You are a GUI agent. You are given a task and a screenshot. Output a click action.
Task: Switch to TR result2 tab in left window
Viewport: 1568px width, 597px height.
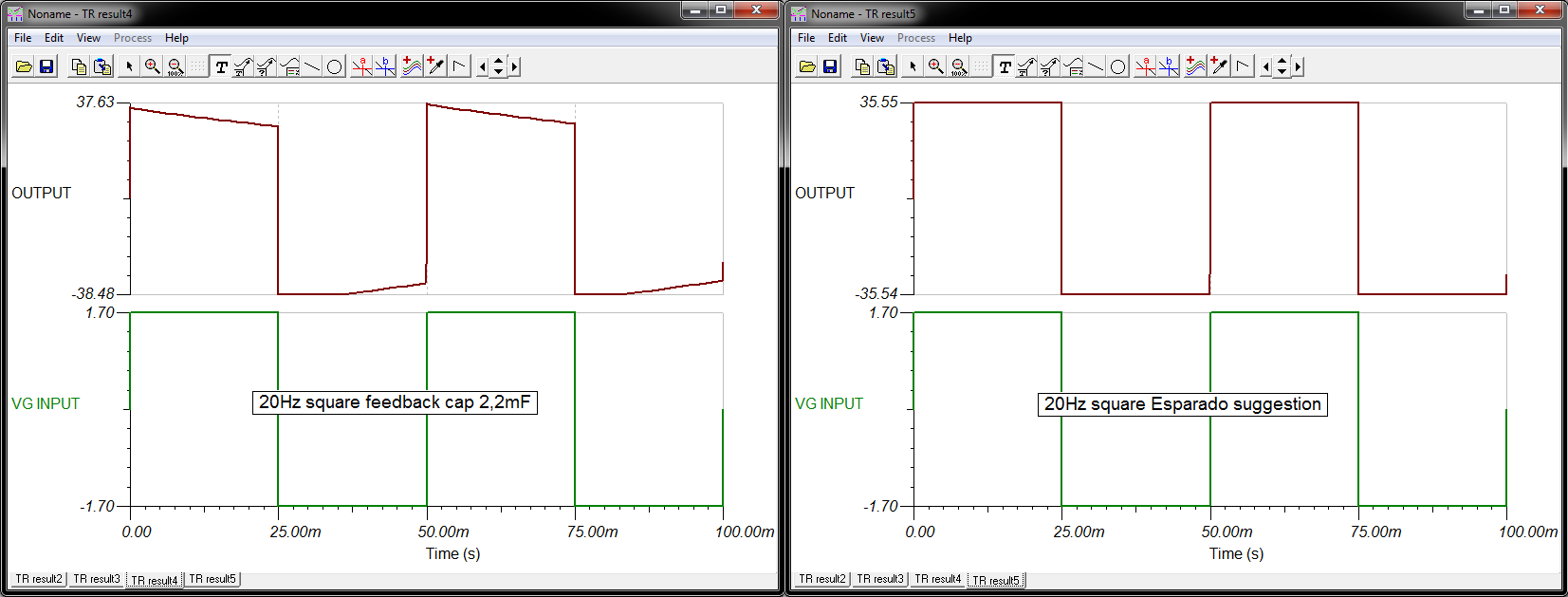(39, 579)
